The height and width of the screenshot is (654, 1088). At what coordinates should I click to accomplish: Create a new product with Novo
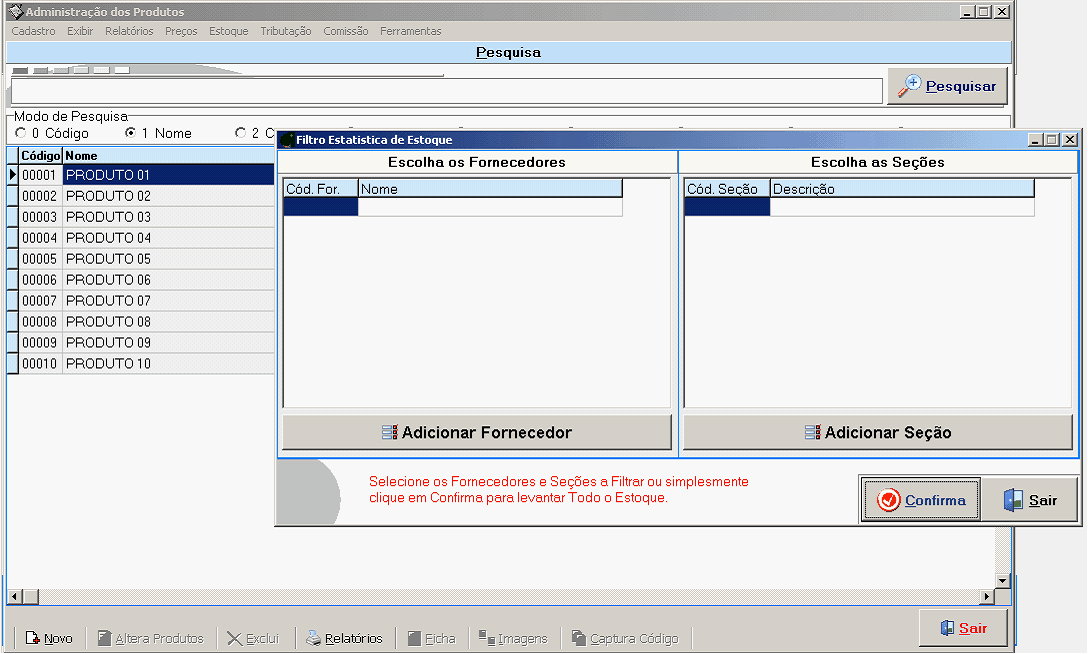(49, 638)
